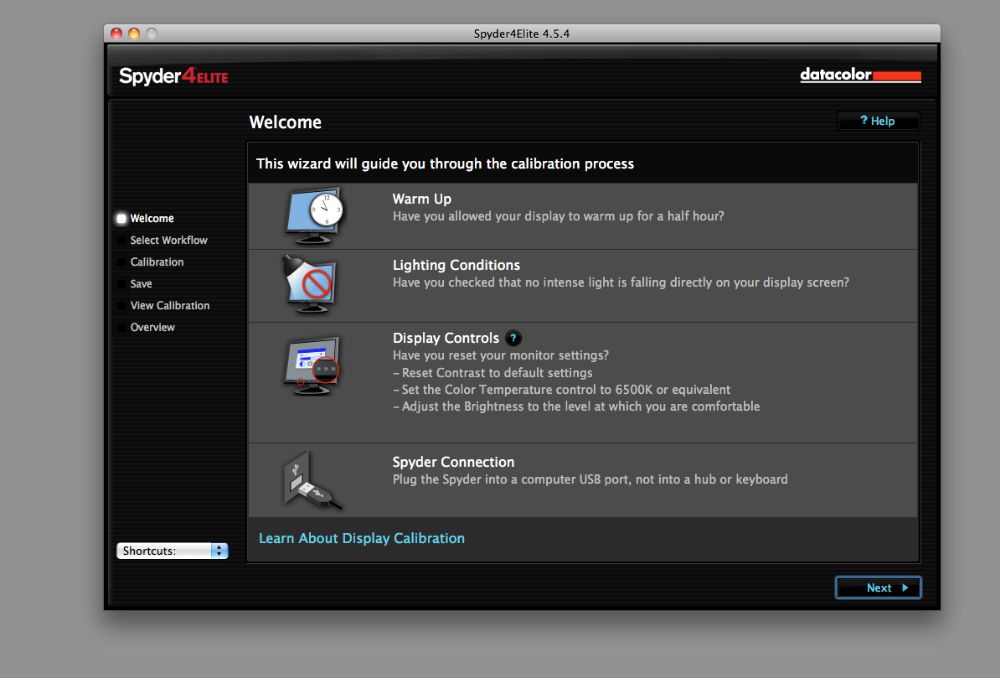Minimize the window with yellow button
This screenshot has height=678, width=1000.
134,33
